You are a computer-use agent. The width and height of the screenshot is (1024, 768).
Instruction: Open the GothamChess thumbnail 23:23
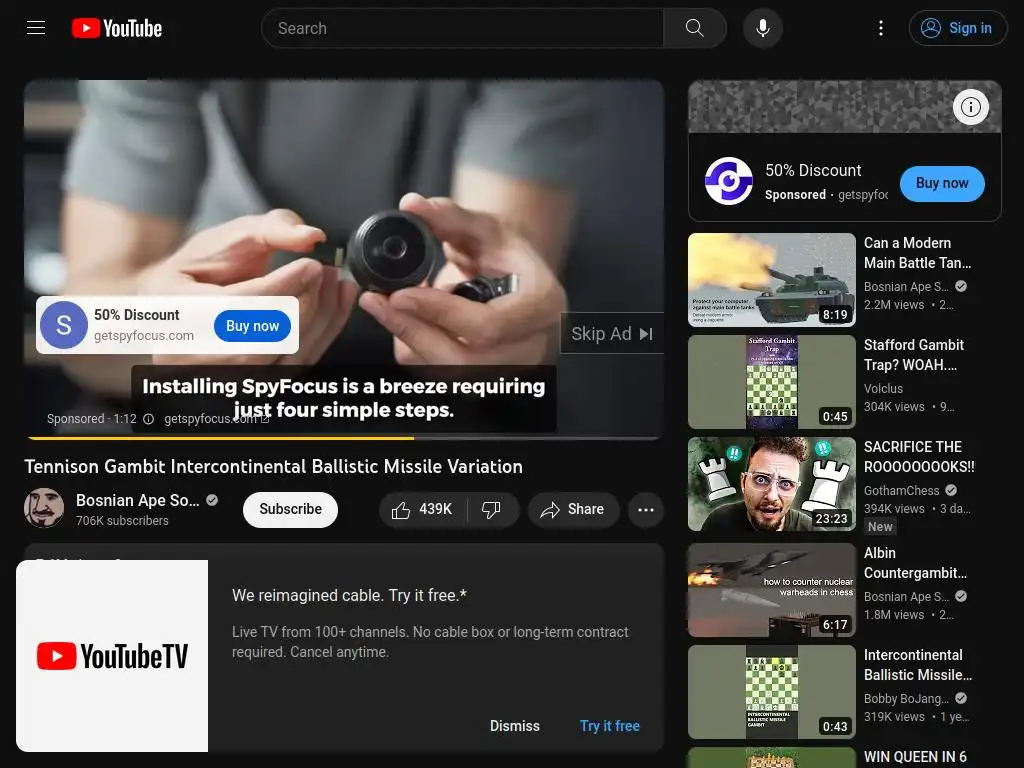(772, 484)
